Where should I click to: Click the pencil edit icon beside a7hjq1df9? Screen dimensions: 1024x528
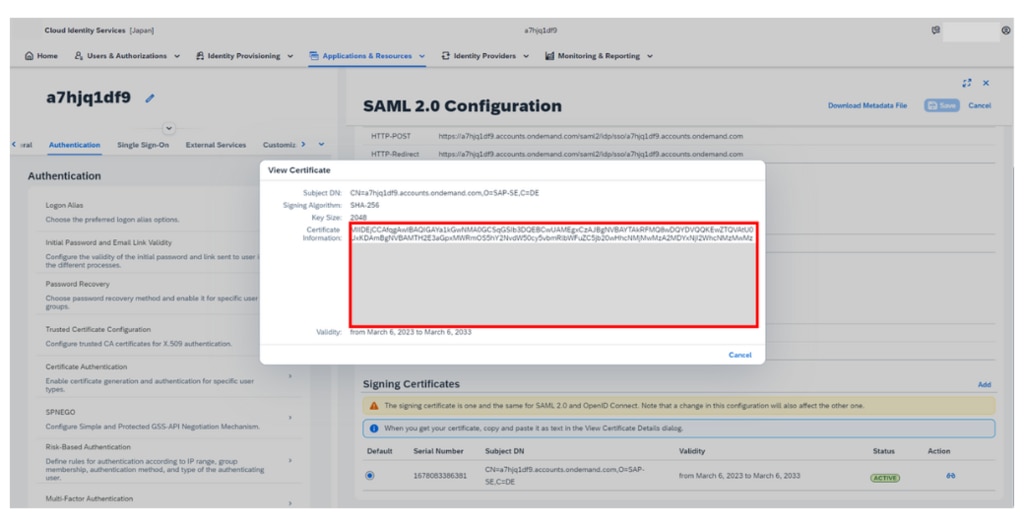point(150,99)
